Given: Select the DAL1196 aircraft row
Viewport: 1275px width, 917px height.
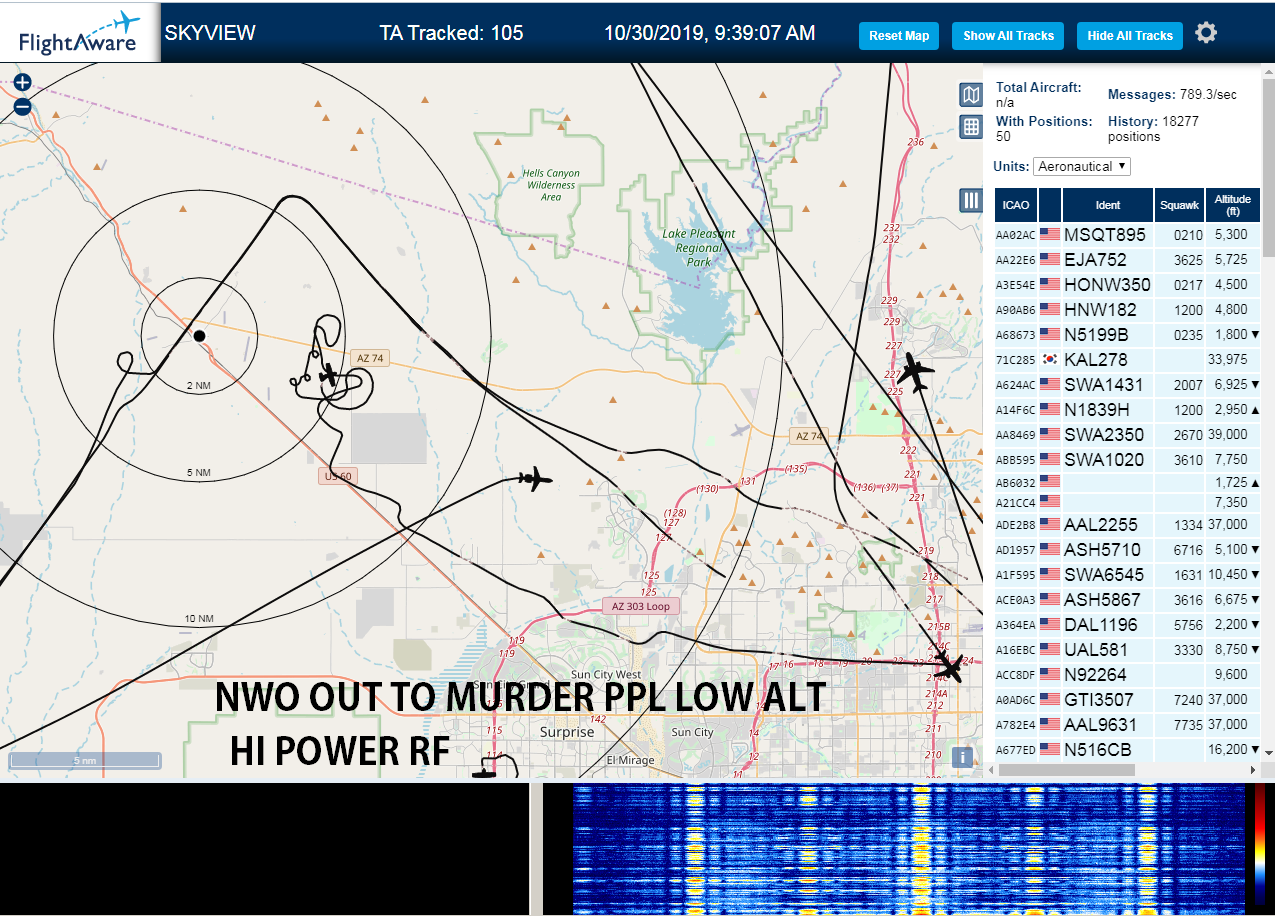Looking at the screenshot, I should tap(1128, 624).
